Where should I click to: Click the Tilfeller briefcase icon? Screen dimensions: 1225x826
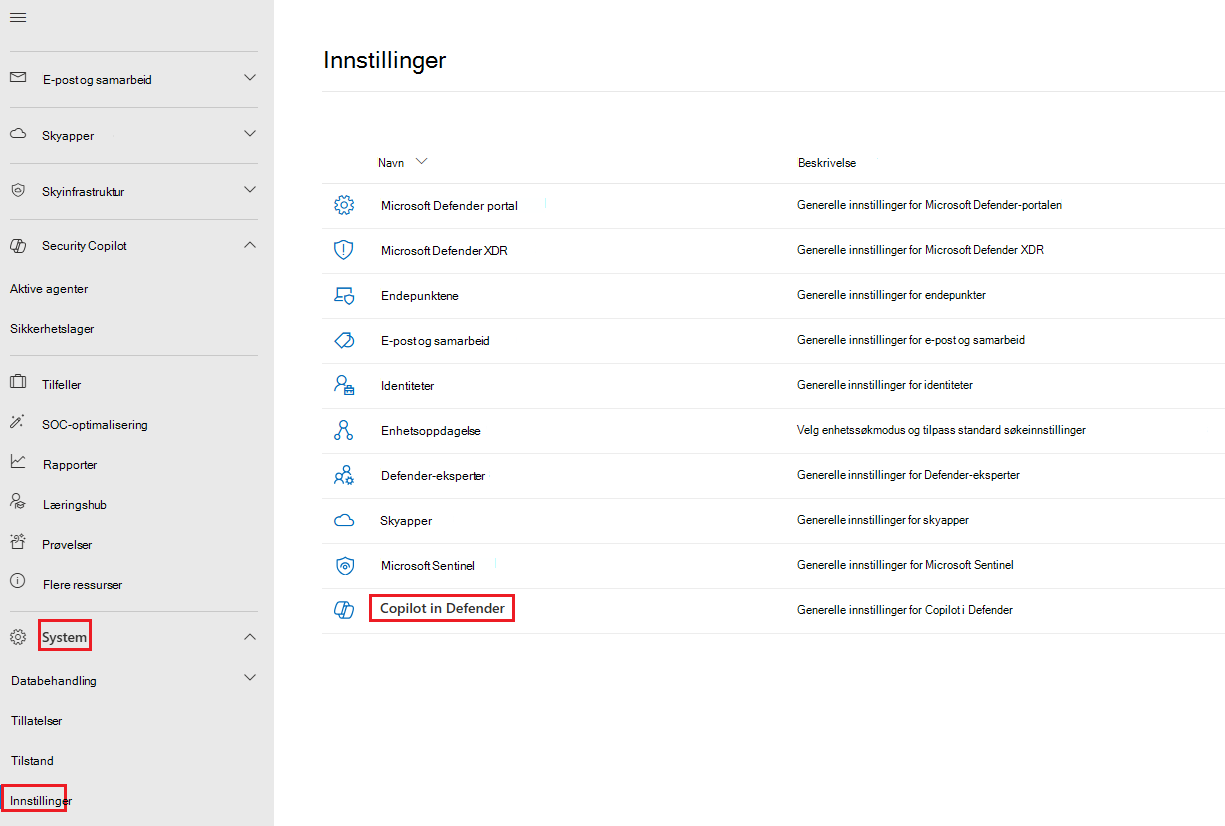[18, 383]
